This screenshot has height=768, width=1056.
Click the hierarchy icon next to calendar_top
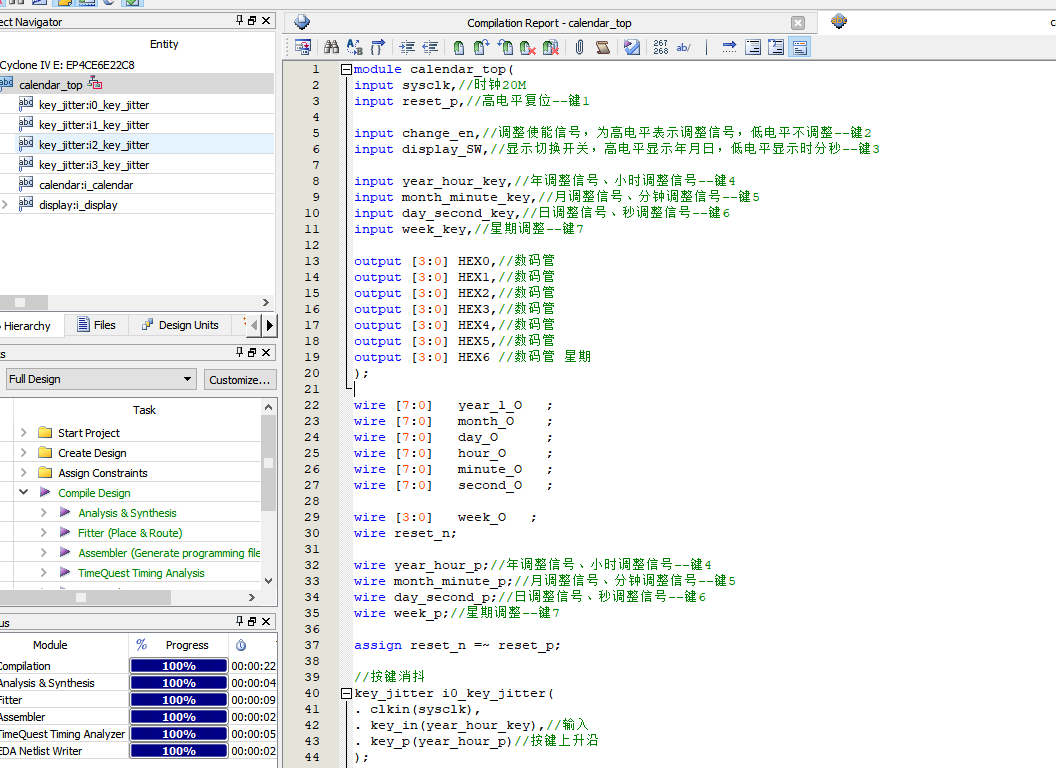pyautogui.click(x=95, y=84)
